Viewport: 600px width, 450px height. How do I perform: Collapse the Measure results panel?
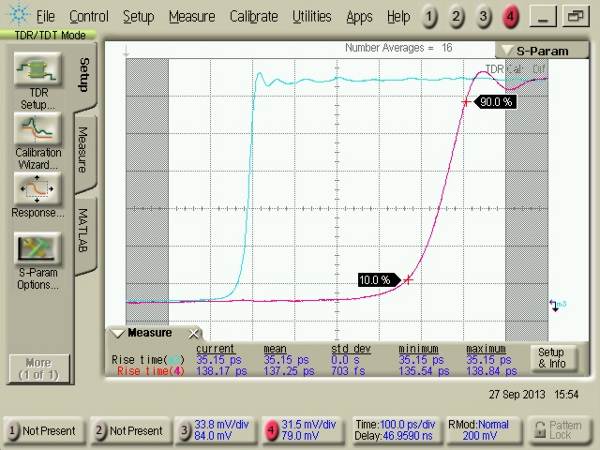click(x=119, y=333)
